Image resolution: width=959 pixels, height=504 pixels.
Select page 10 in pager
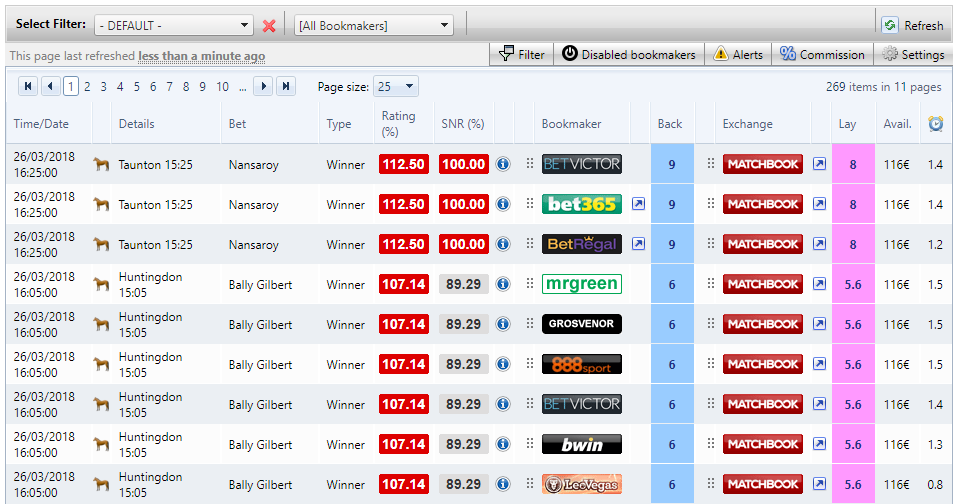tap(223, 87)
